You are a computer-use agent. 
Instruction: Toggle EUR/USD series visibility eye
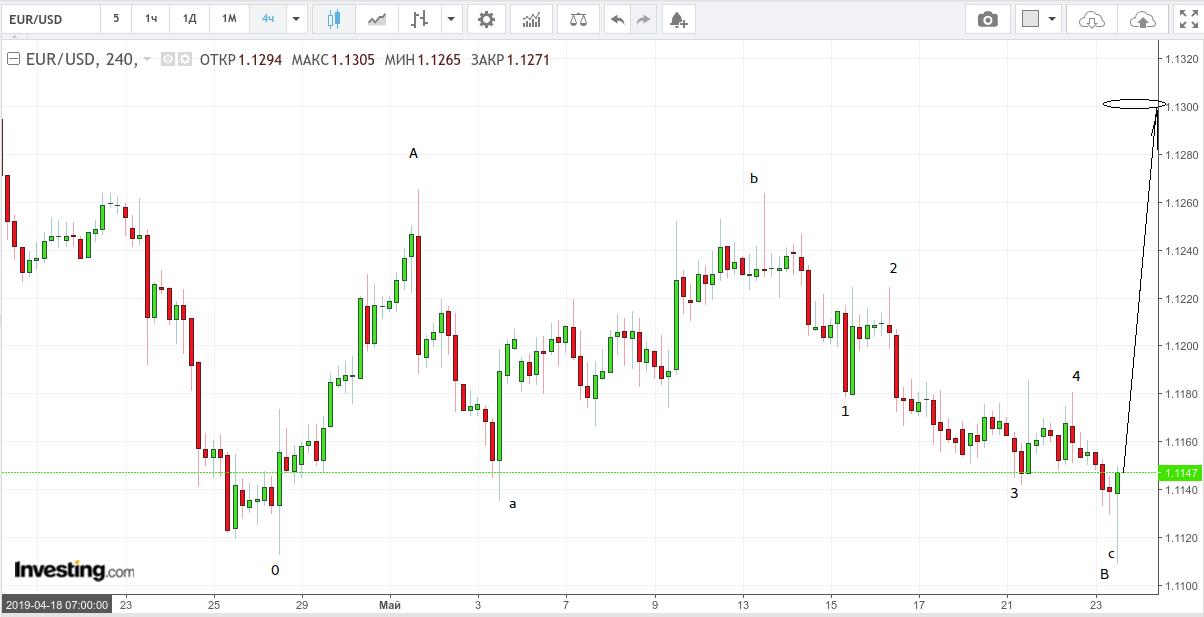point(167,60)
